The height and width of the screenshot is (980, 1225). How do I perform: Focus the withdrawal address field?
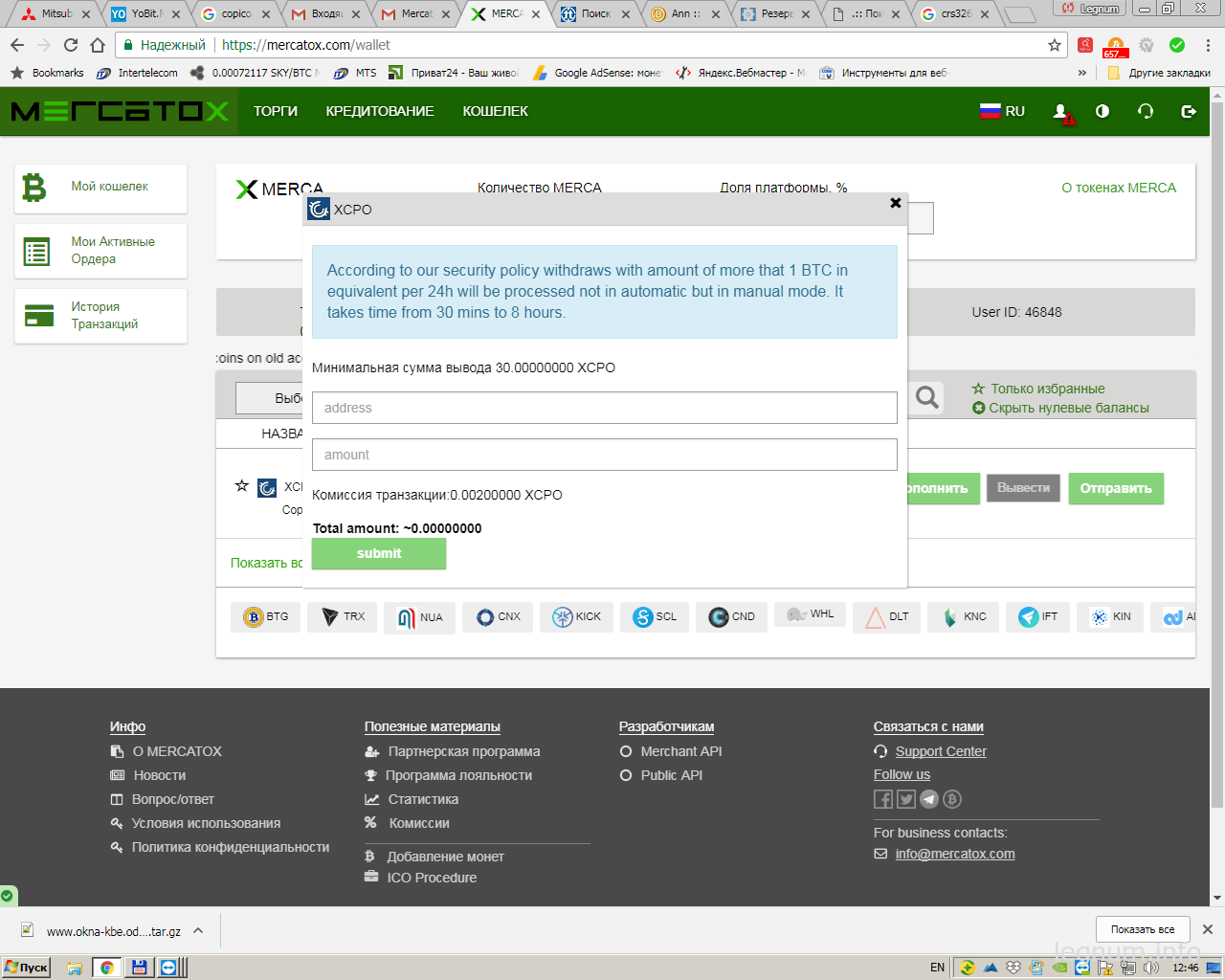tap(605, 408)
